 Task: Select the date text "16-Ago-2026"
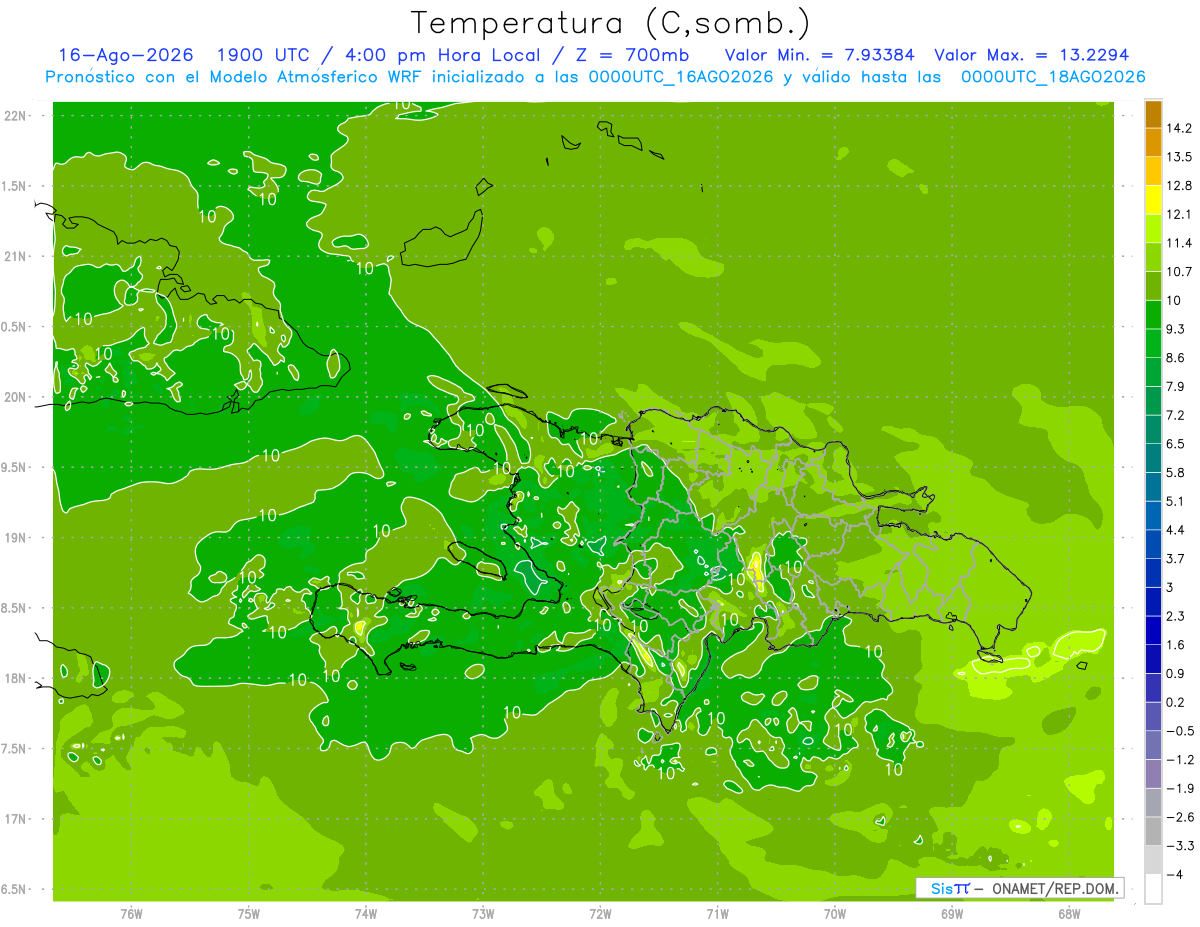pos(125,55)
